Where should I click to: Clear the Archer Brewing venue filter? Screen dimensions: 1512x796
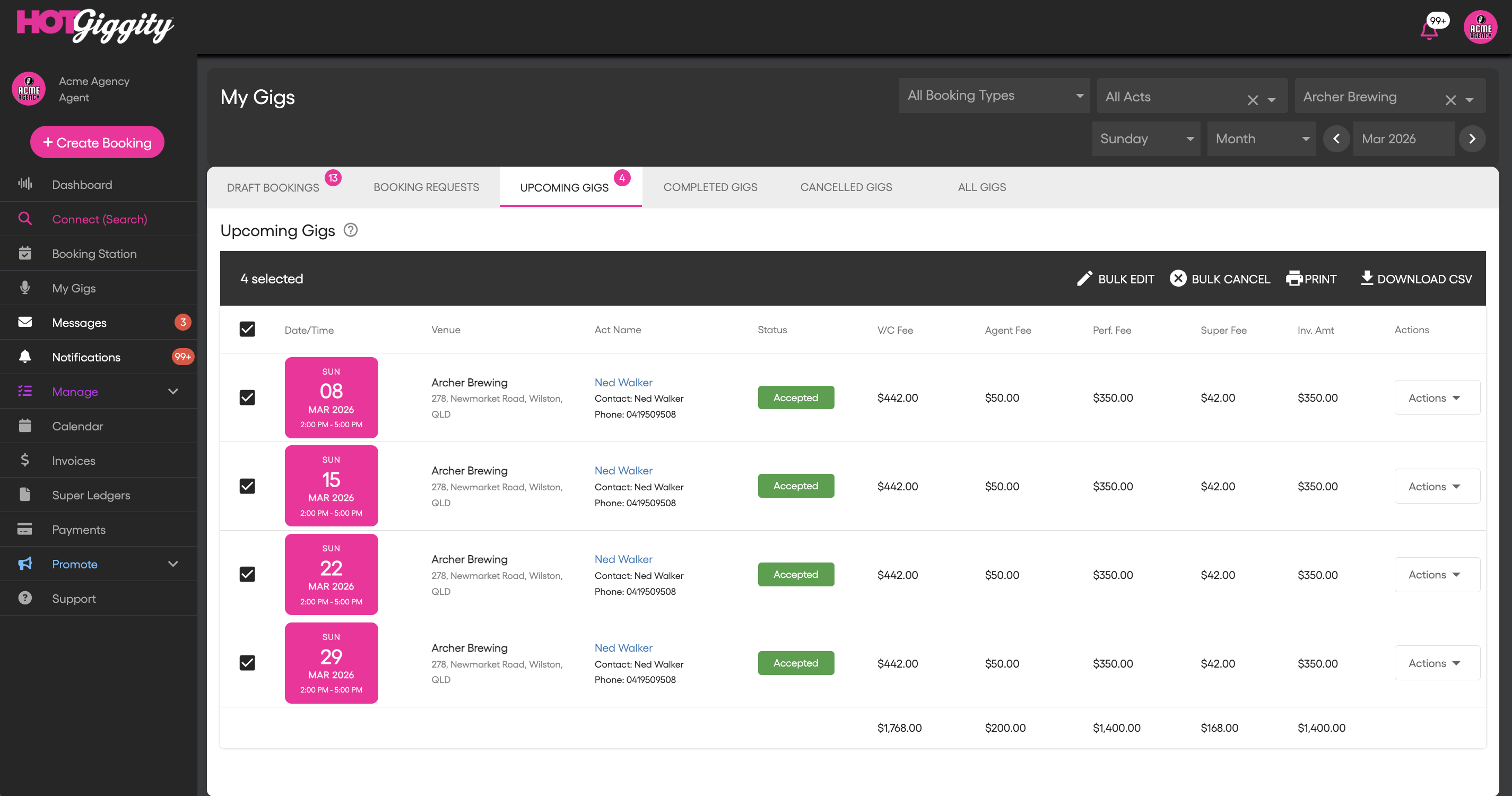1450,100
